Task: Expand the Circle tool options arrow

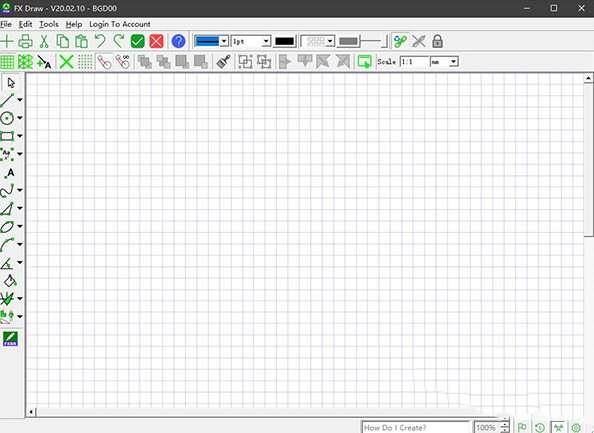Action: 20,118
